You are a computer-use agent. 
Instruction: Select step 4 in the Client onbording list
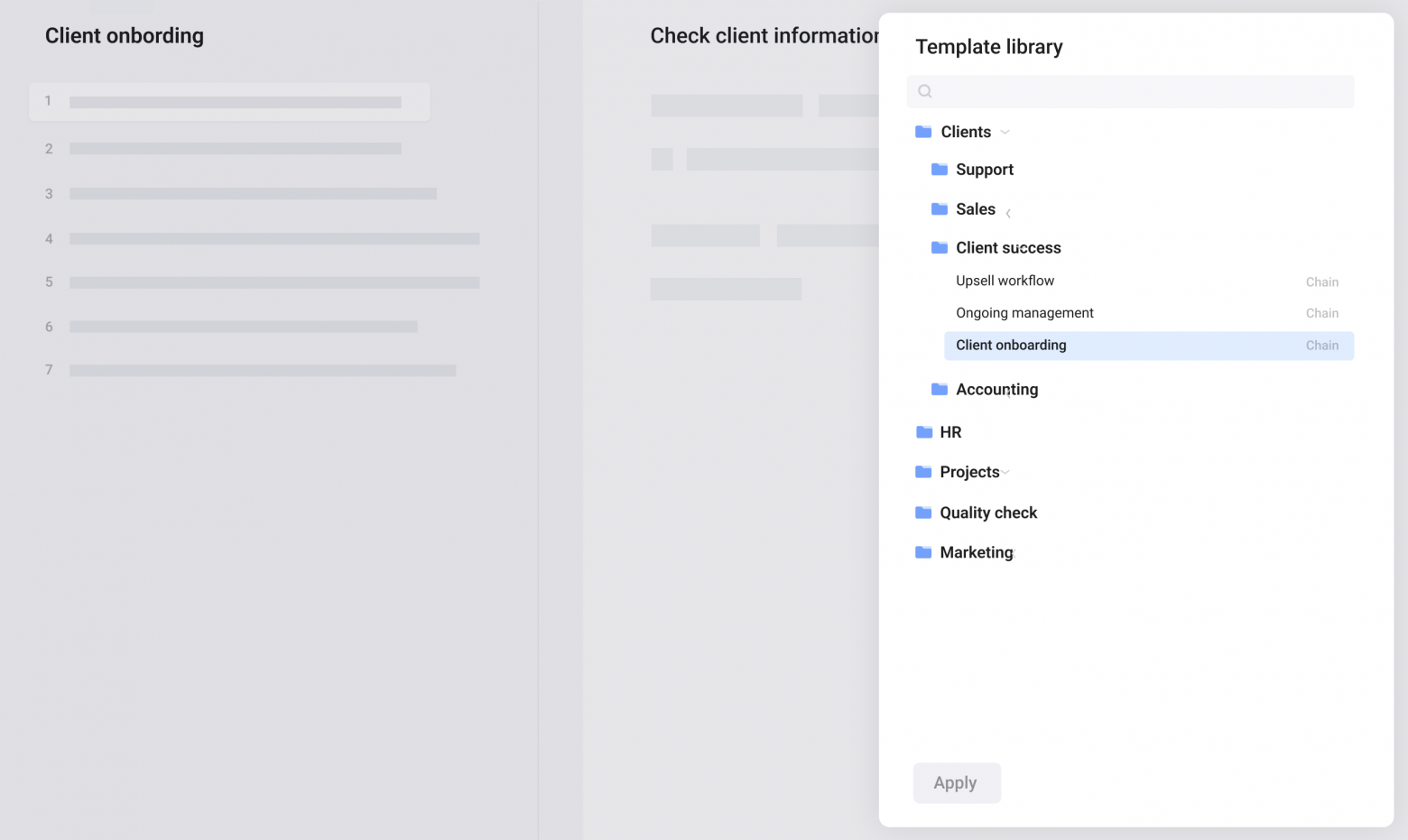[262, 239]
